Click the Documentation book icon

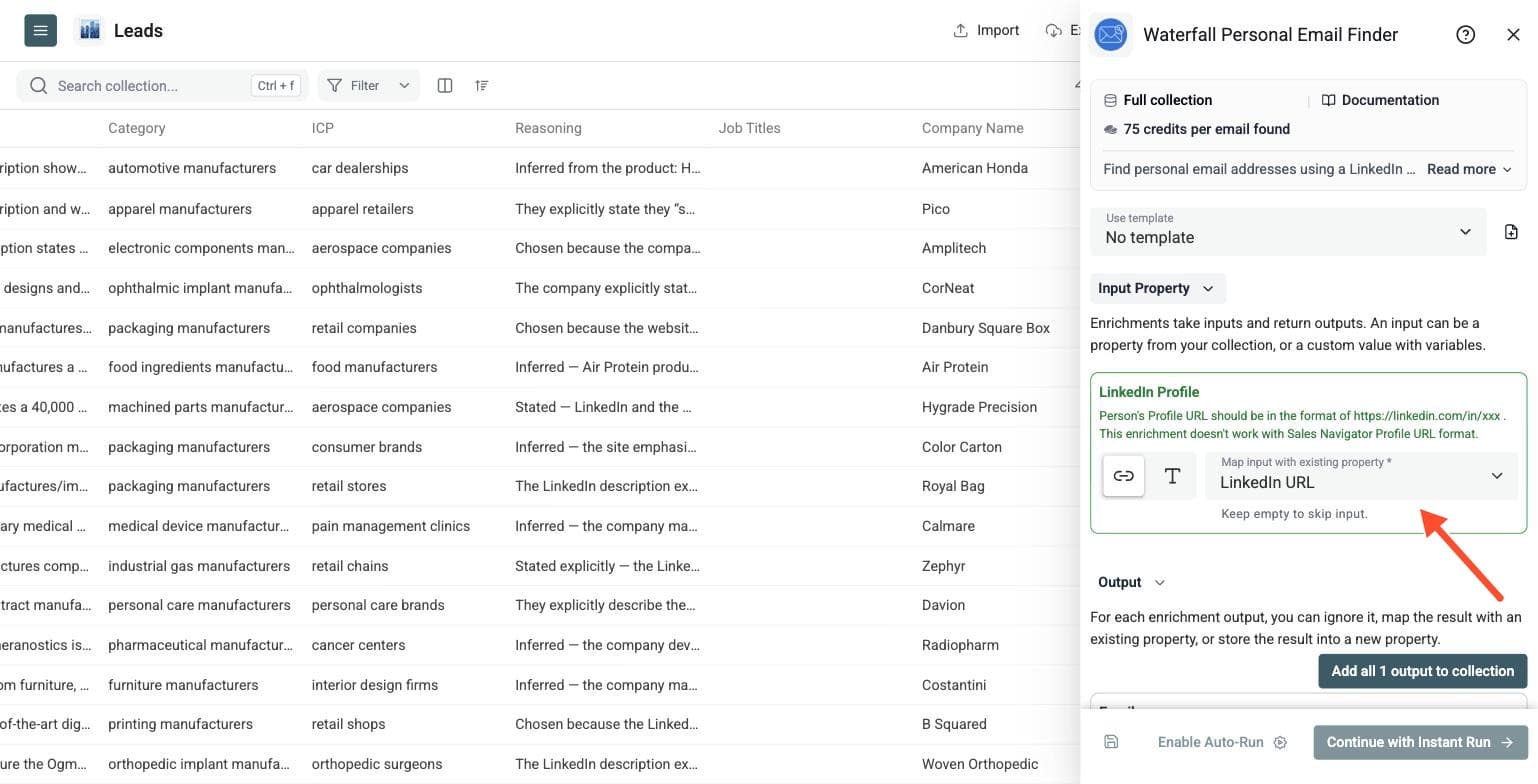coord(1328,100)
